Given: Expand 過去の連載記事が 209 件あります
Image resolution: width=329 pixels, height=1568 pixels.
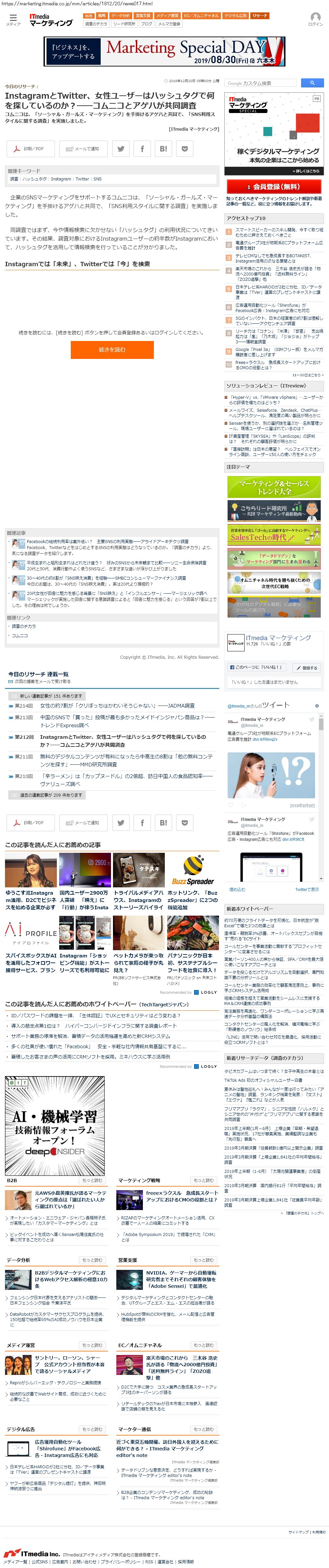Looking at the screenshot, I should click(47, 795).
